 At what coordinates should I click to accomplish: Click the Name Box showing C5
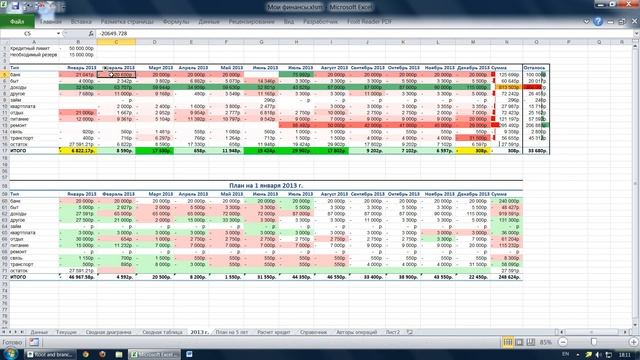28,33
